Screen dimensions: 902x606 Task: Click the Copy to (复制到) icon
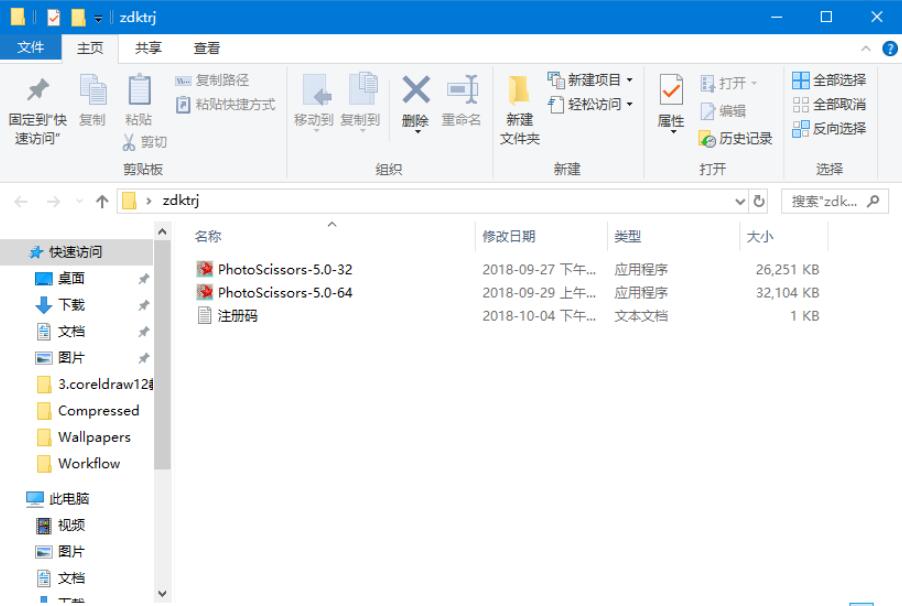(x=363, y=90)
